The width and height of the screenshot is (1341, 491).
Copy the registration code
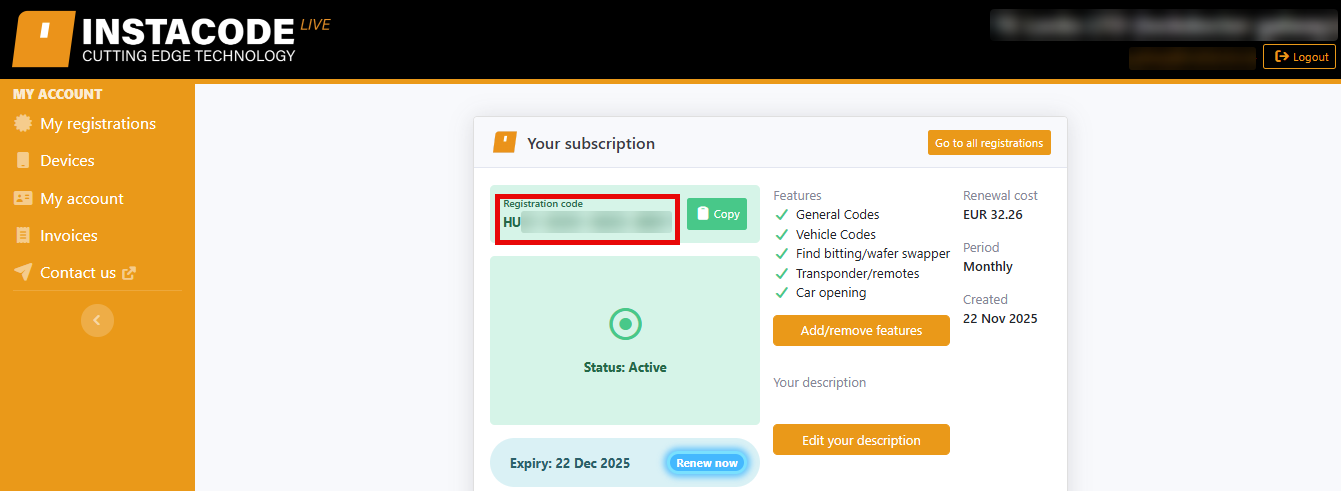point(717,214)
